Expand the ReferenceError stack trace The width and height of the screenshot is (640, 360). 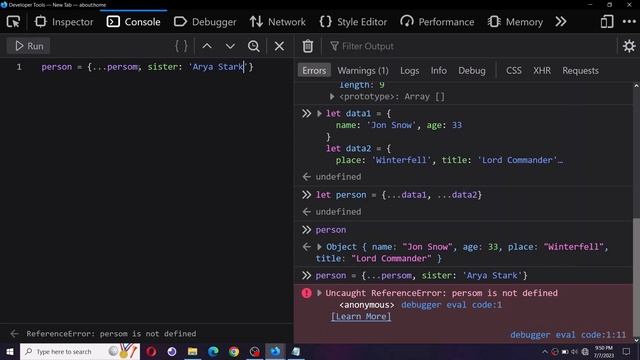(319, 293)
